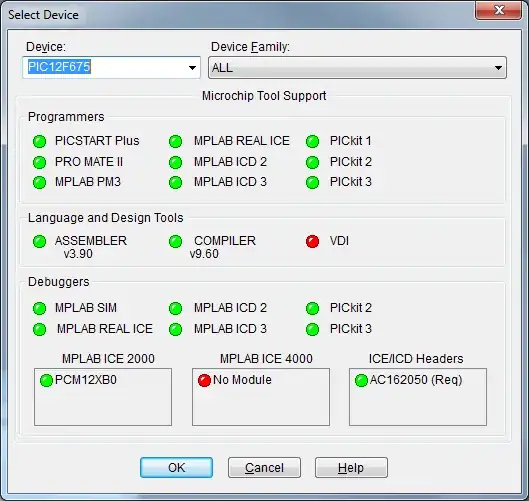The width and height of the screenshot is (529, 501).
Task: Close the Select Device dialog
Action: (499, 10)
